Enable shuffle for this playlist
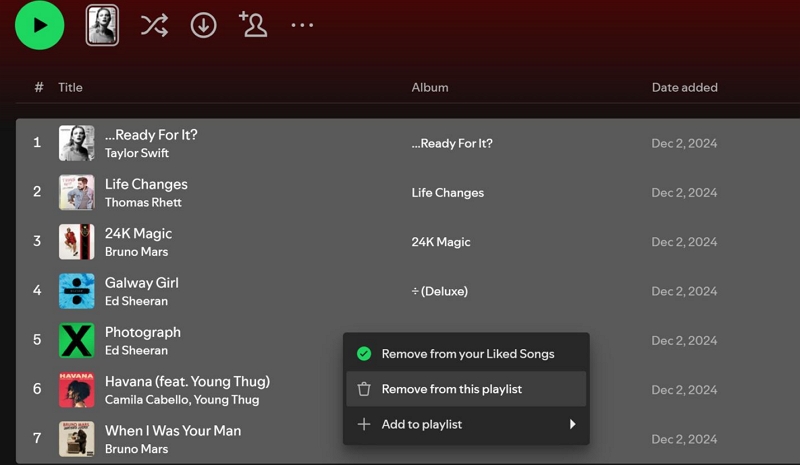Viewport: 800px width, 465px height. tap(154, 25)
